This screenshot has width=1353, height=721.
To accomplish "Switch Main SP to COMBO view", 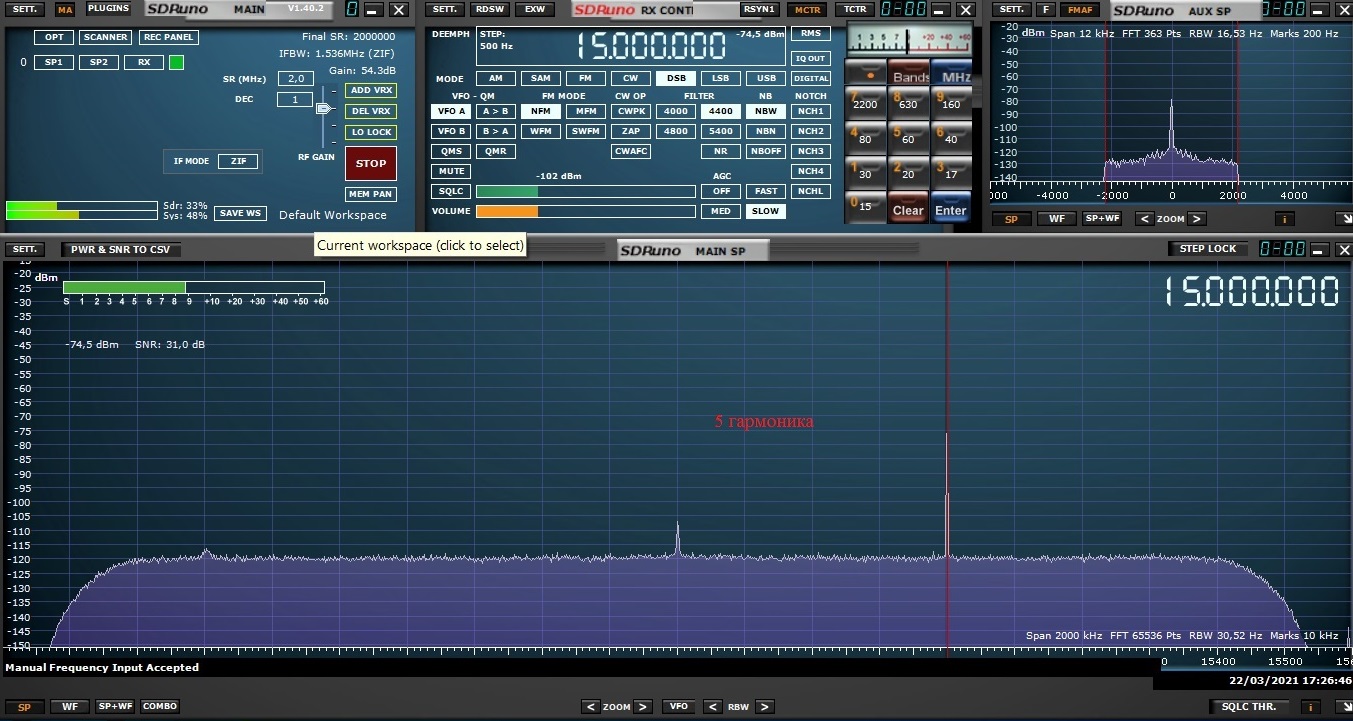I will point(160,706).
